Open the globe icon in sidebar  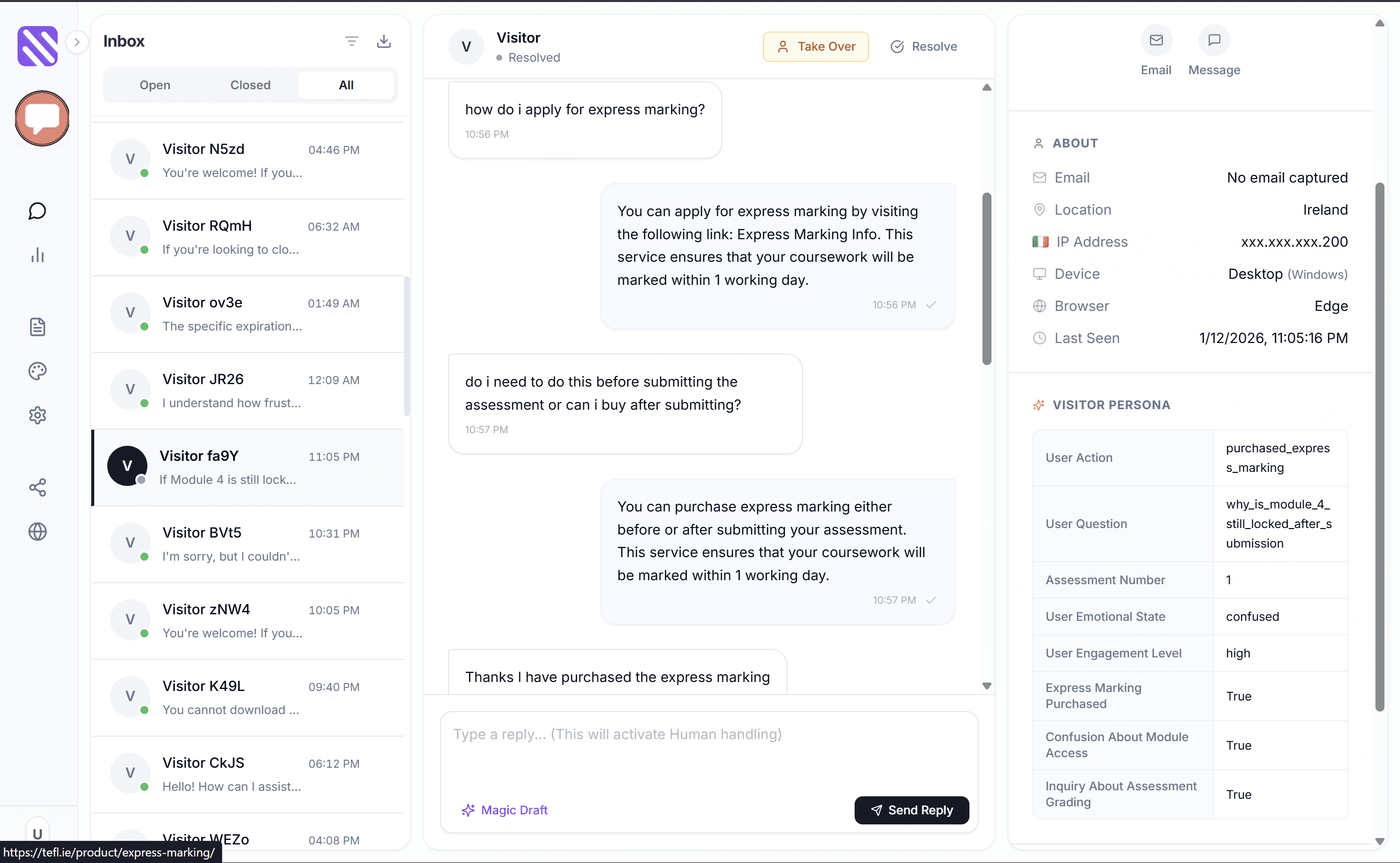pos(38,532)
